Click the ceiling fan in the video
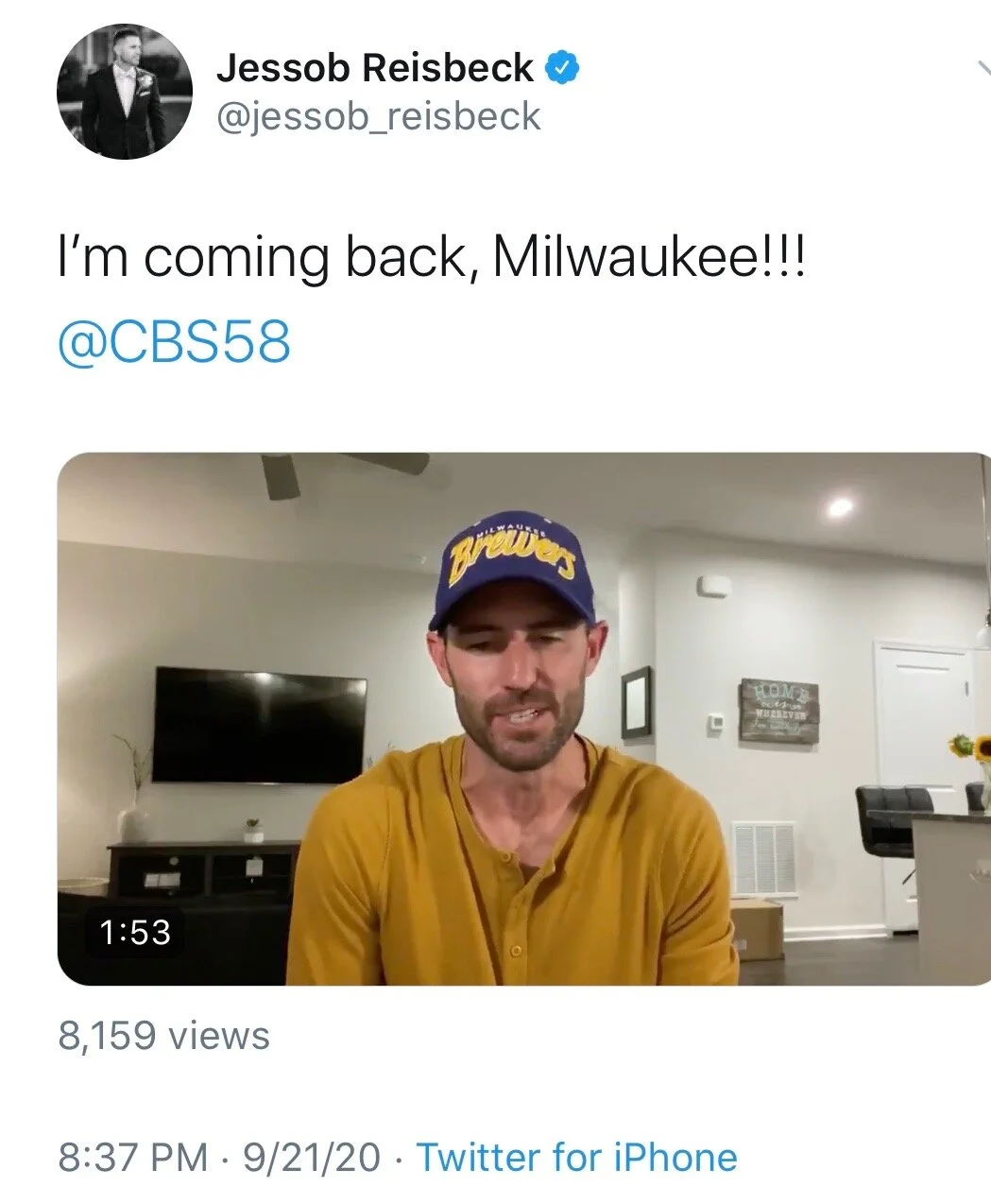 click(x=340, y=470)
